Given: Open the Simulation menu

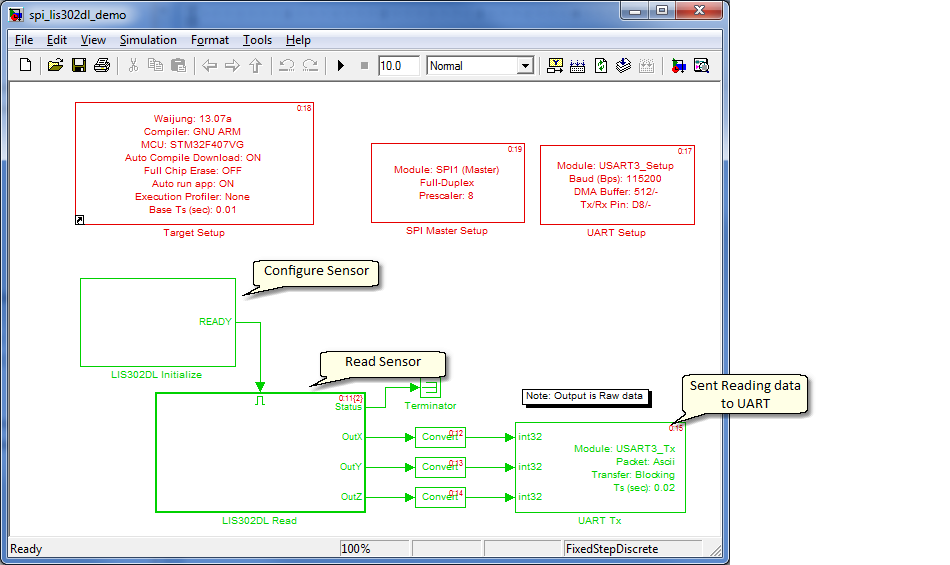Looking at the screenshot, I should point(148,40).
